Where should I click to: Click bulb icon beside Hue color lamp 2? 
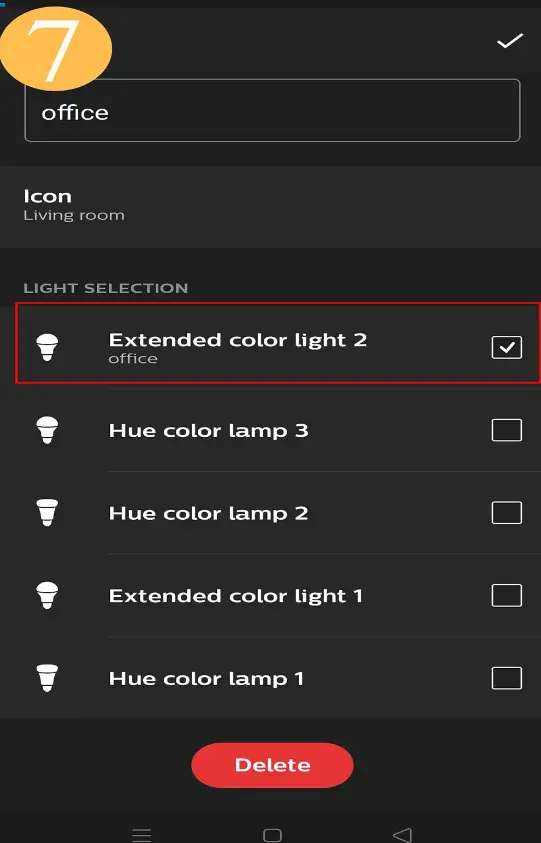click(47, 512)
